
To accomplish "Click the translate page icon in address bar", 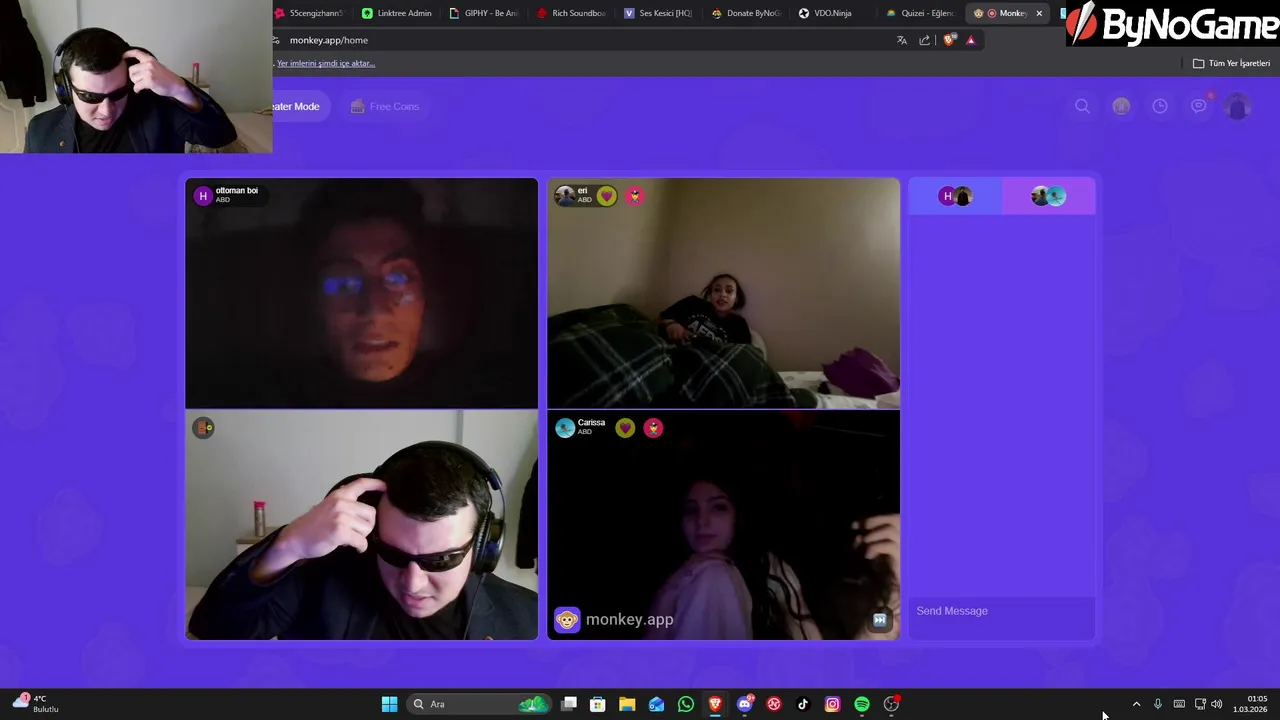I will click(902, 40).
